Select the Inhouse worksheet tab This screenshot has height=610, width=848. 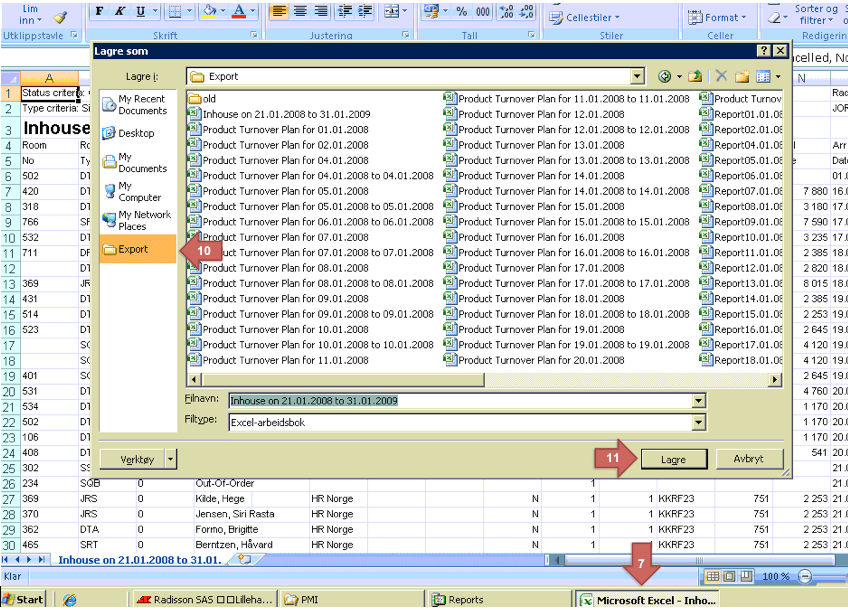(x=138, y=560)
